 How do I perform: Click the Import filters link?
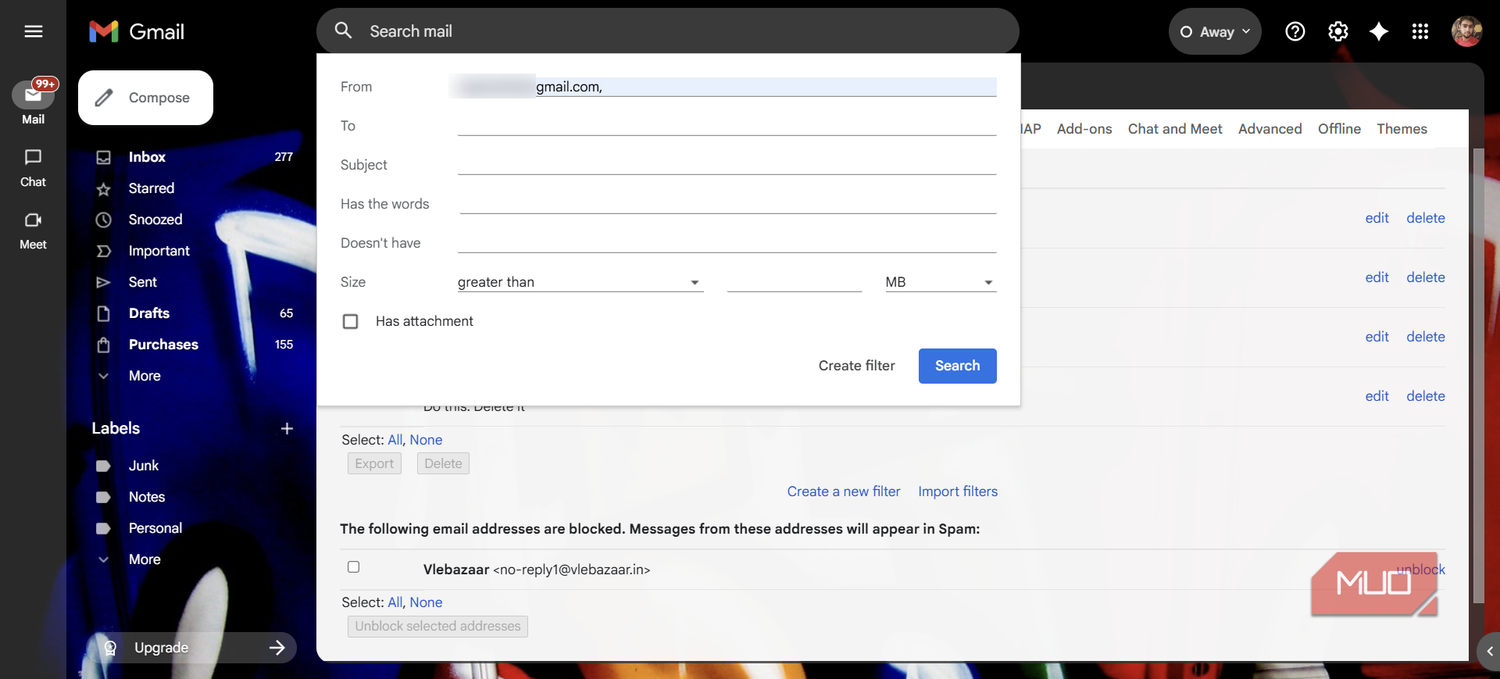(x=958, y=491)
